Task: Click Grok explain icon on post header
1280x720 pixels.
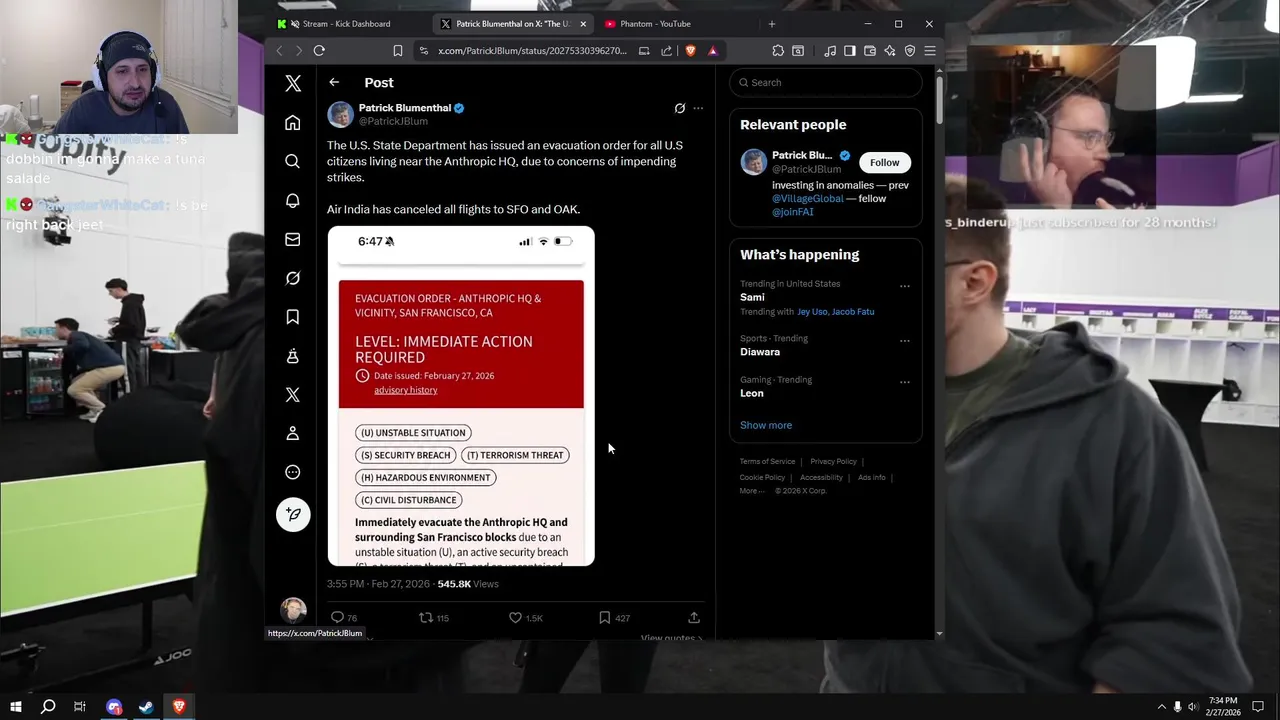Action: click(680, 108)
